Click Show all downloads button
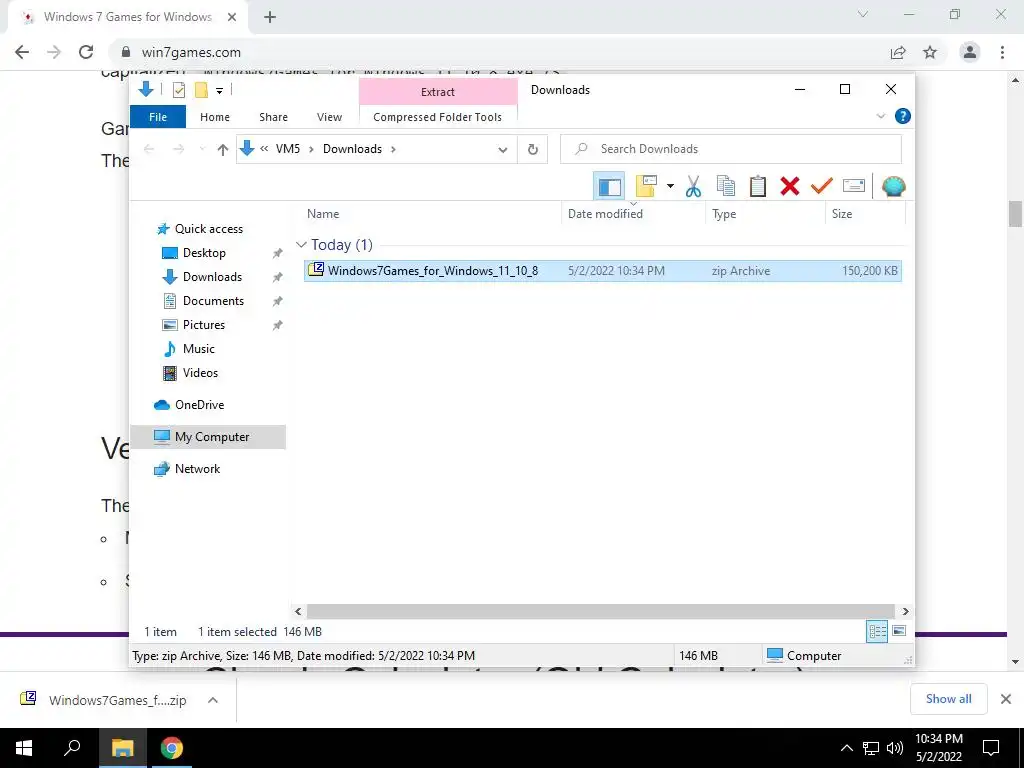This screenshot has height=768, width=1024. coord(948,699)
